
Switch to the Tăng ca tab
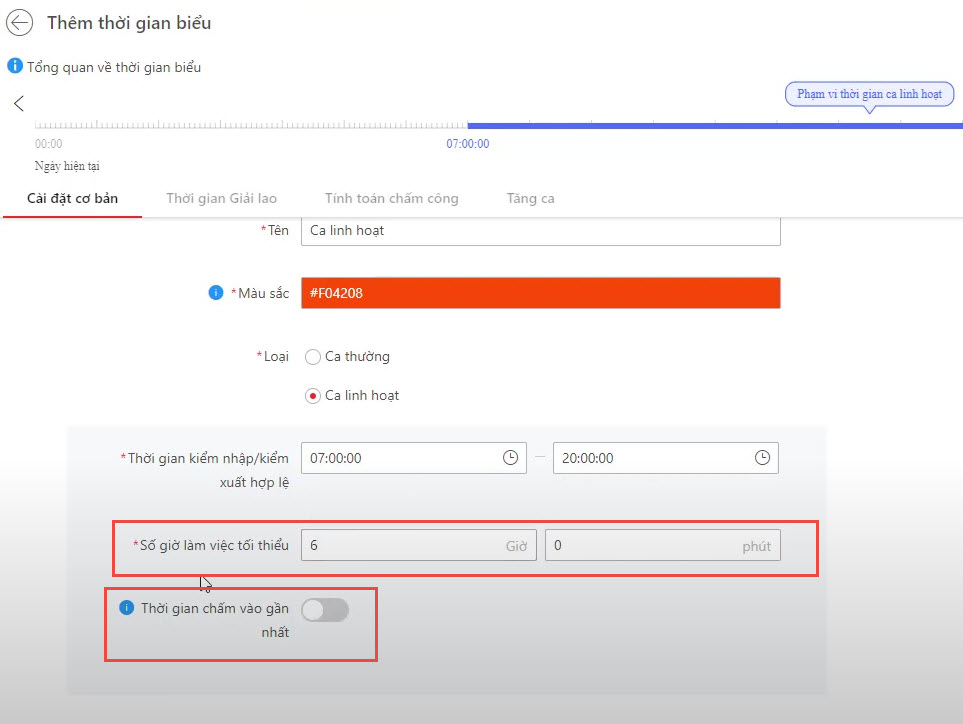coord(530,198)
